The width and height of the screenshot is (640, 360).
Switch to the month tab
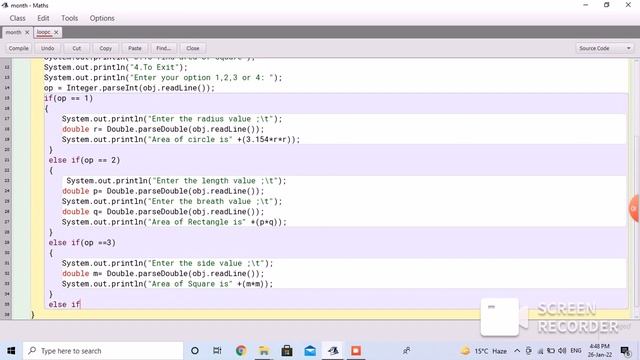[x=13, y=32]
